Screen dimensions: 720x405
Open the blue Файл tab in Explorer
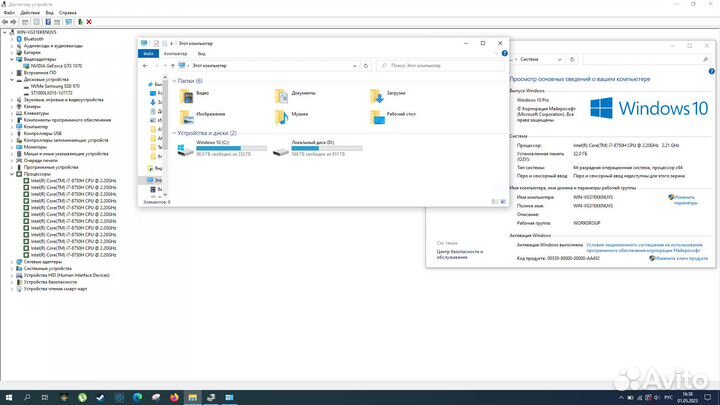pos(148,54)
